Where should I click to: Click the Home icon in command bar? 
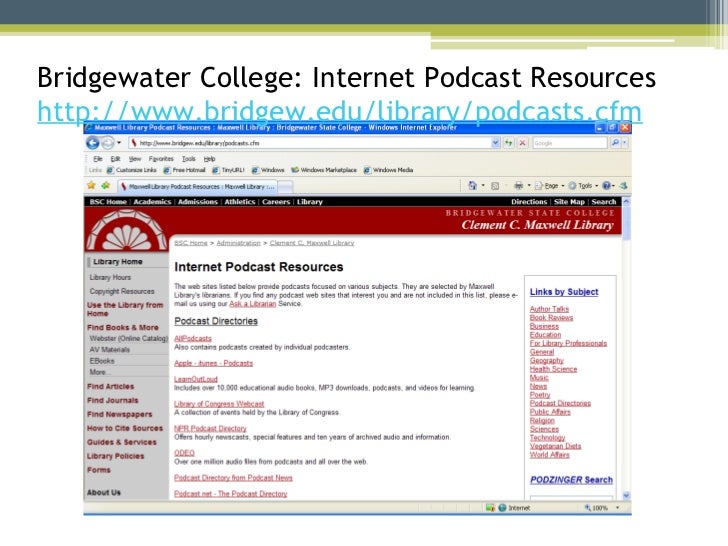[x=472, y=186]
